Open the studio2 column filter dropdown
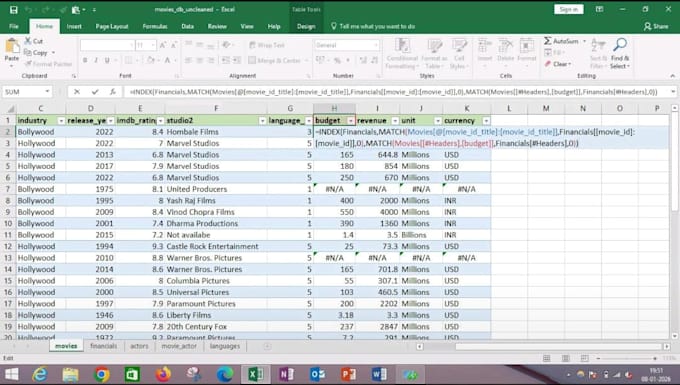The width and height of the screenshot is (680, 385). [x=262, y=121]
